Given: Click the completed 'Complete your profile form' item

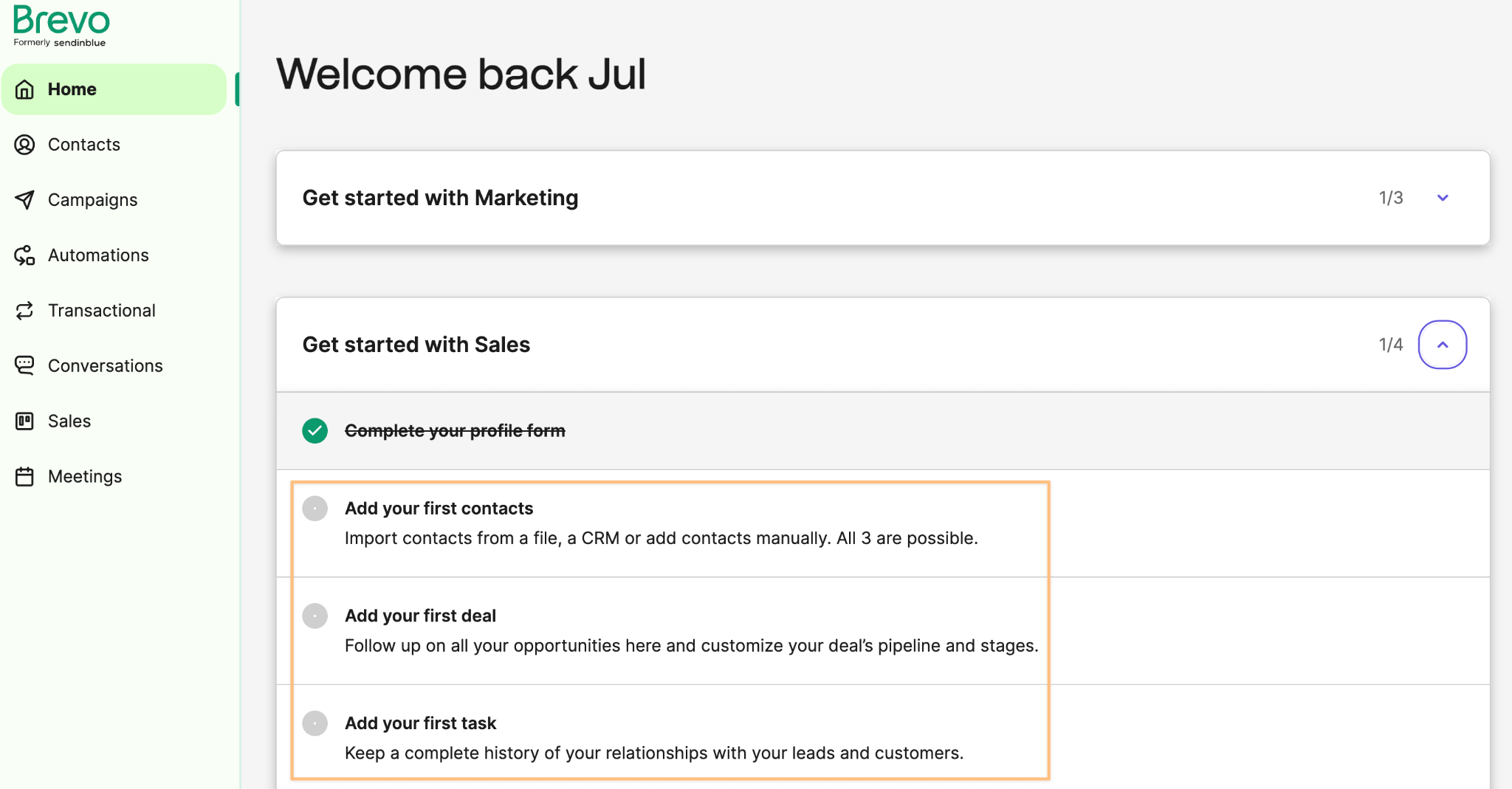Looking at the screenshot, I should point(455,430).
